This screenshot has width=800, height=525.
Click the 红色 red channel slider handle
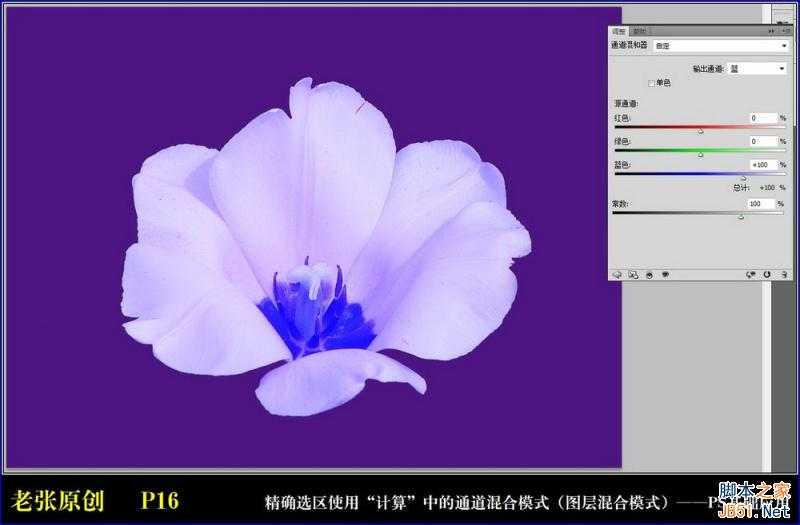click(700, 131)
